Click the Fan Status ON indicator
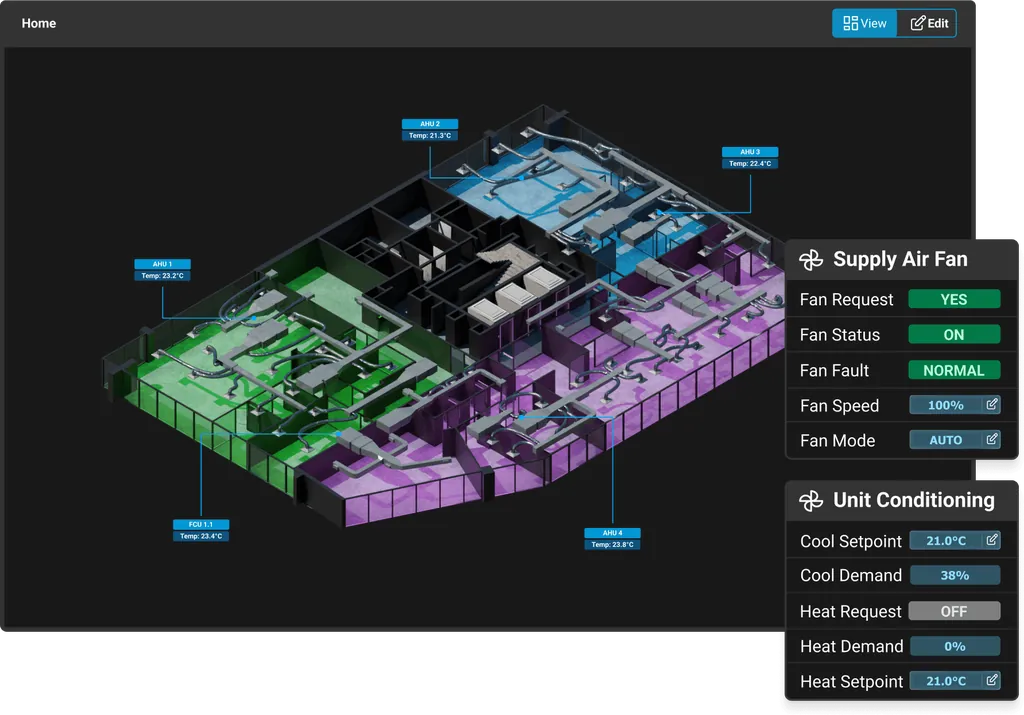The height and width of the screenshot is (715, 1024). [x=954, y=334]
